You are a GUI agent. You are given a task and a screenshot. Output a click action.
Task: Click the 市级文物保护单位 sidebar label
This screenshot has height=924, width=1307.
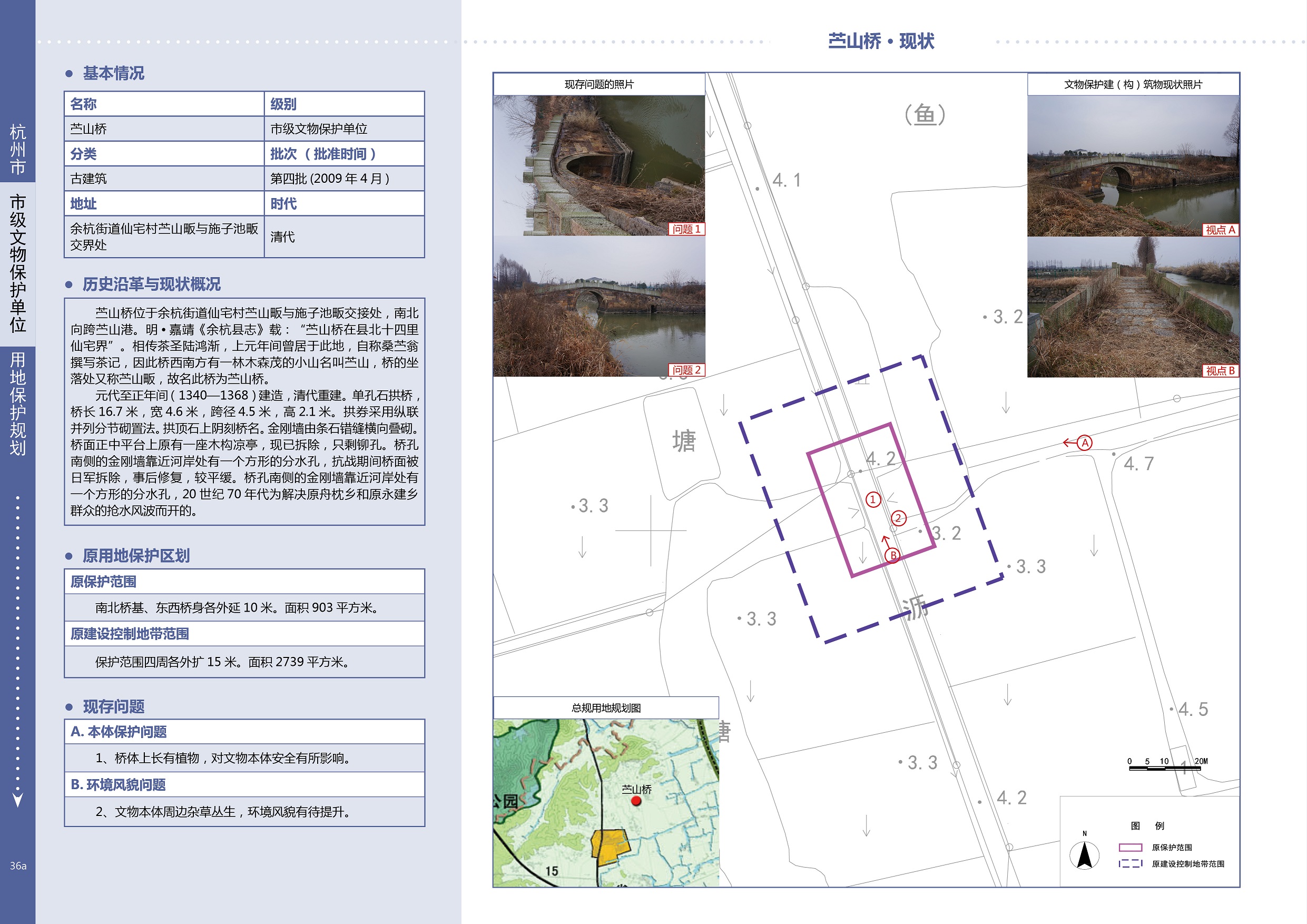click(17, 263)
